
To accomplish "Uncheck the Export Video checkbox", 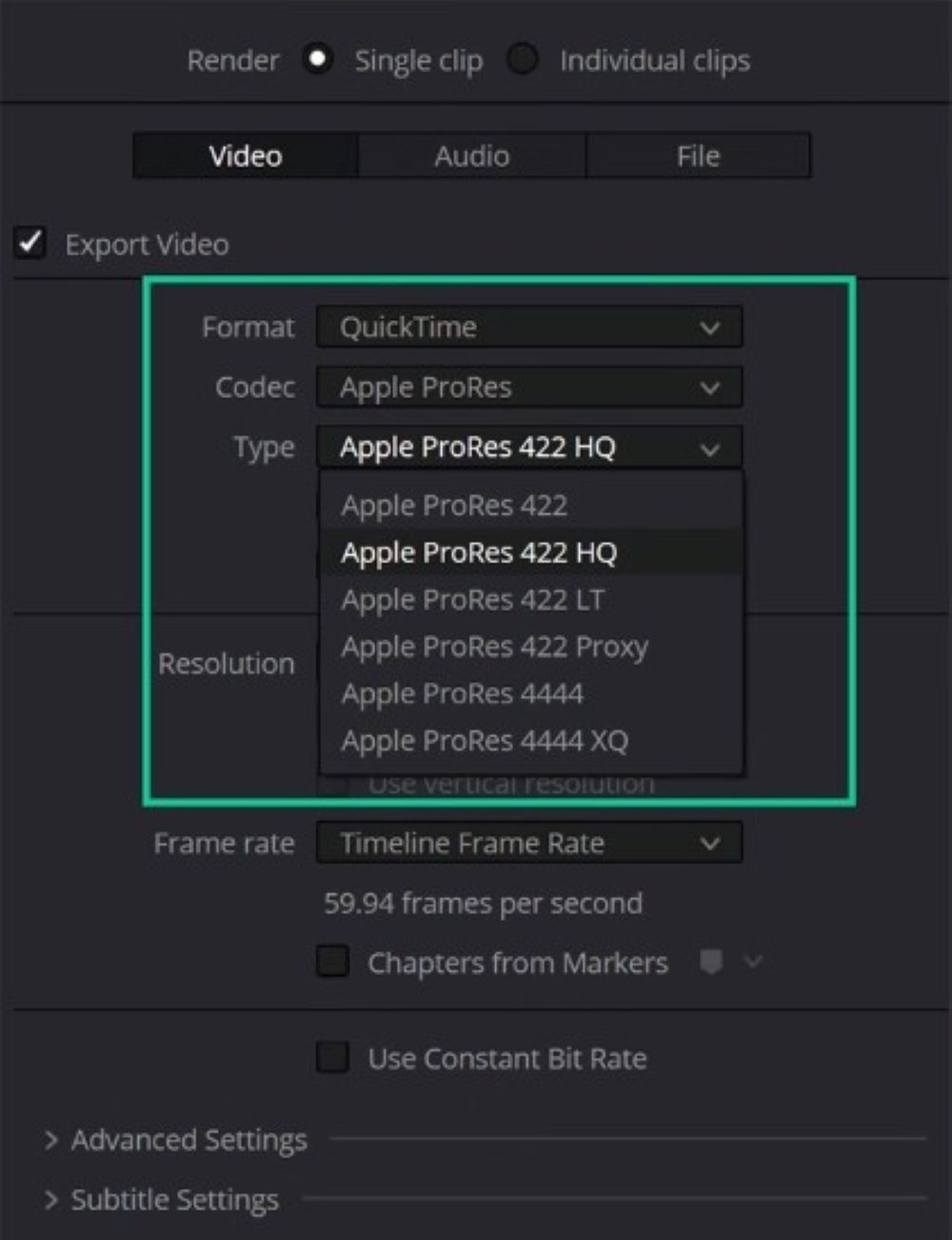I will 30,243.
